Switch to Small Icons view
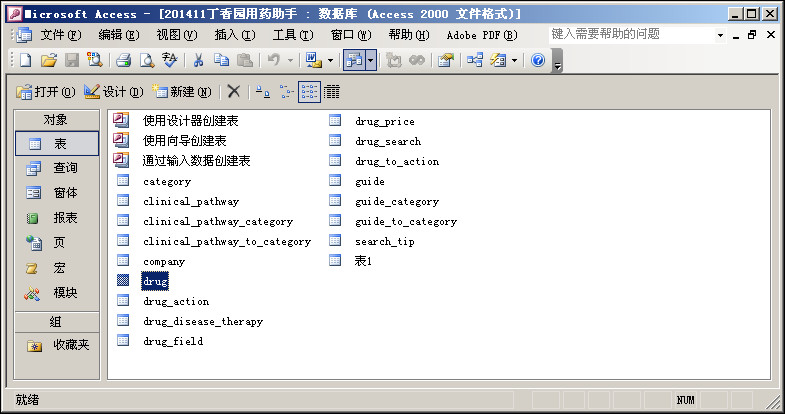Viewport: 785px width, 414px height. pyautogui.click(x=286, y=92)
